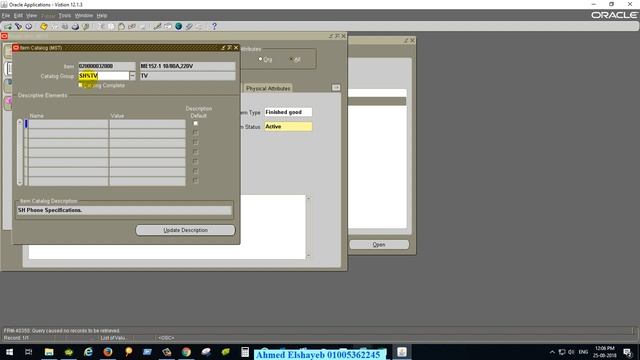
Task: Open the Windows Start menu
Action: click(x=9, y=352)
